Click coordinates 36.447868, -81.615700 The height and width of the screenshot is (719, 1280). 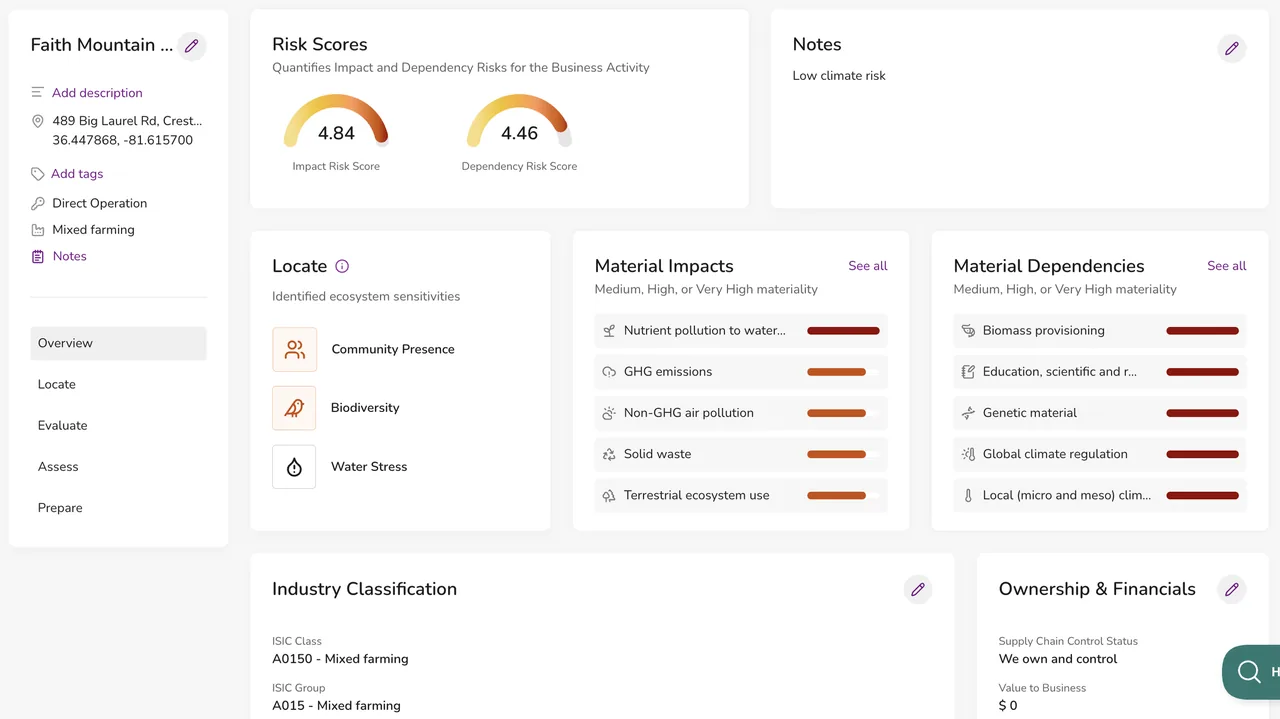tap(122, 140)
